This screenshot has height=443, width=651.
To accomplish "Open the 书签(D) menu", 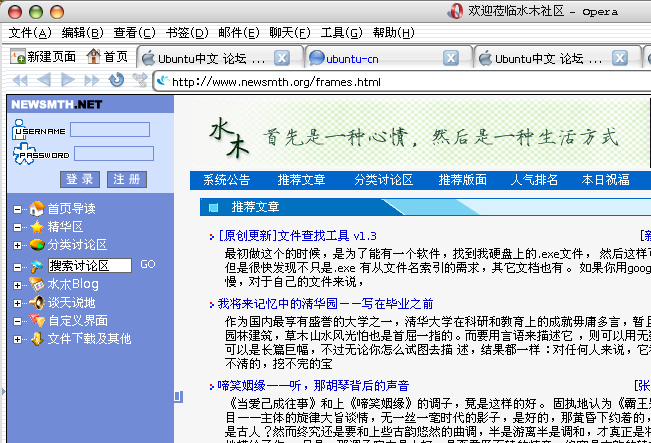I will 187,32.
